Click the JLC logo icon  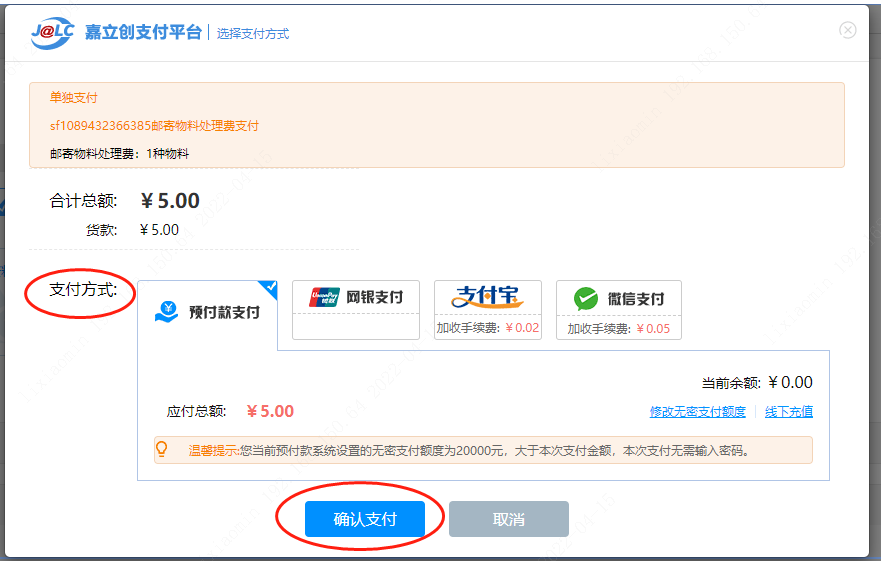(51, 31)
